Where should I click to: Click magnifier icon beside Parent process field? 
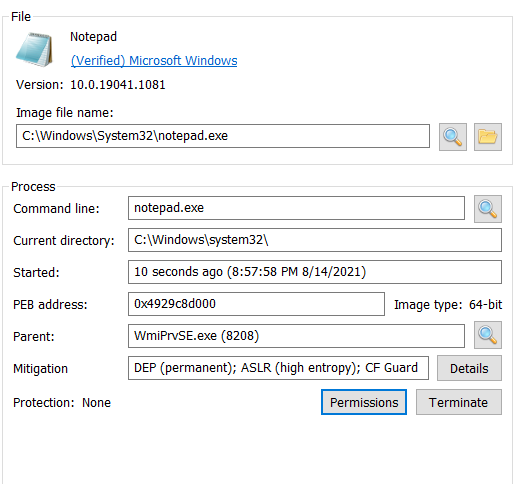pyautogui.click(x=488, y=335)
